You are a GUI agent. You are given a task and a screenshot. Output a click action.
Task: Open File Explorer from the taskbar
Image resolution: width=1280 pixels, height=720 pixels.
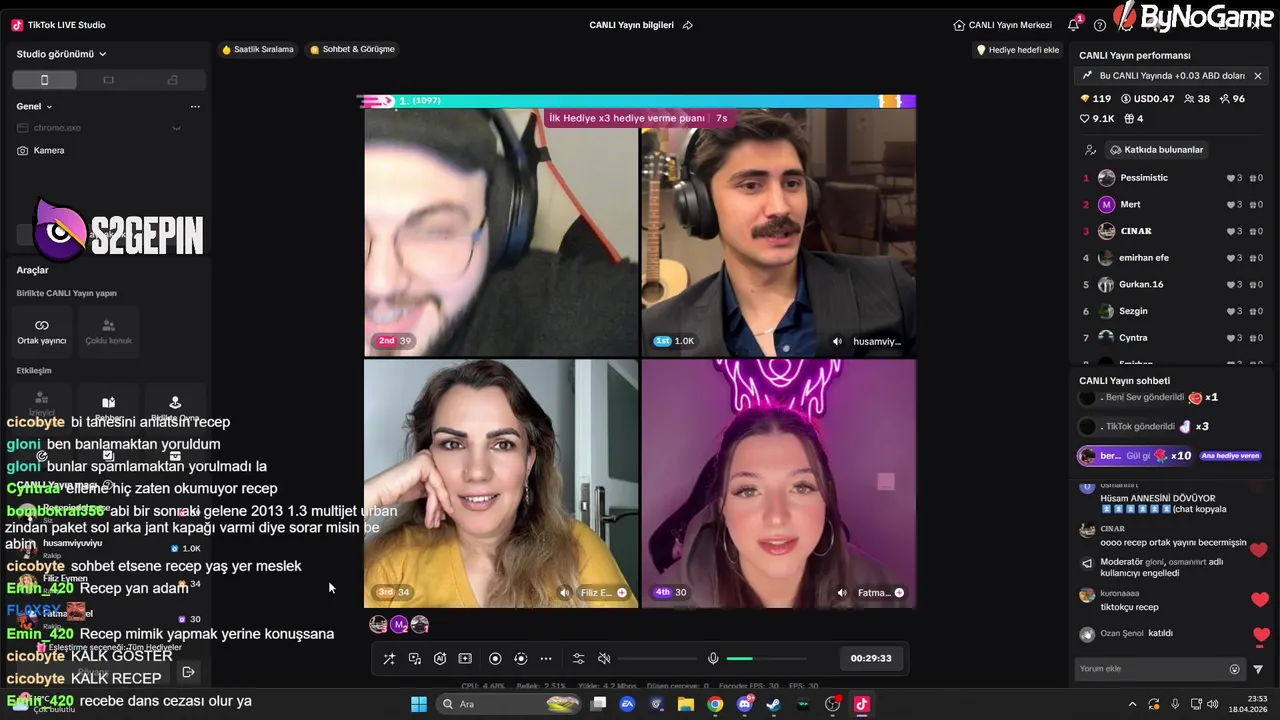pyautogui.click(x=686, y=704)
